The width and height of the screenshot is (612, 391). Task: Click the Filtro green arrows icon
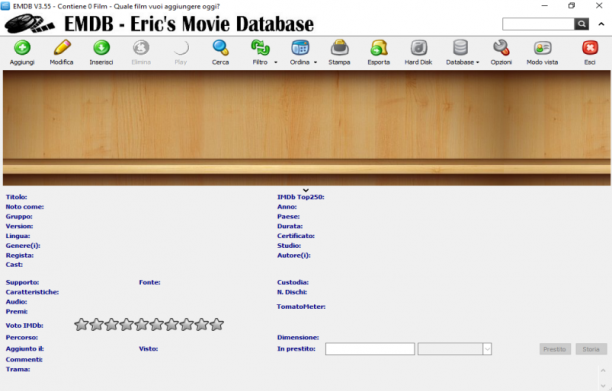coord(260,48)
